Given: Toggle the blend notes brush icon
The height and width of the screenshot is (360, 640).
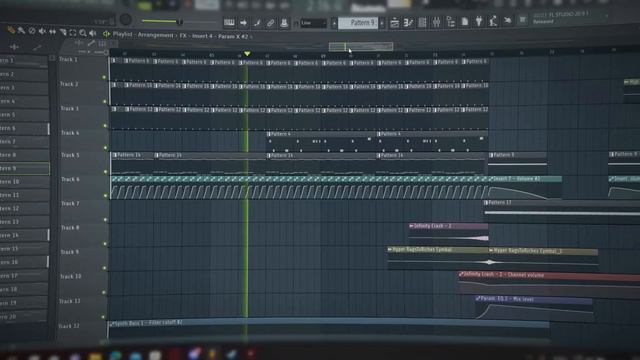Looking at the screenshot, I should pos(257,23).
